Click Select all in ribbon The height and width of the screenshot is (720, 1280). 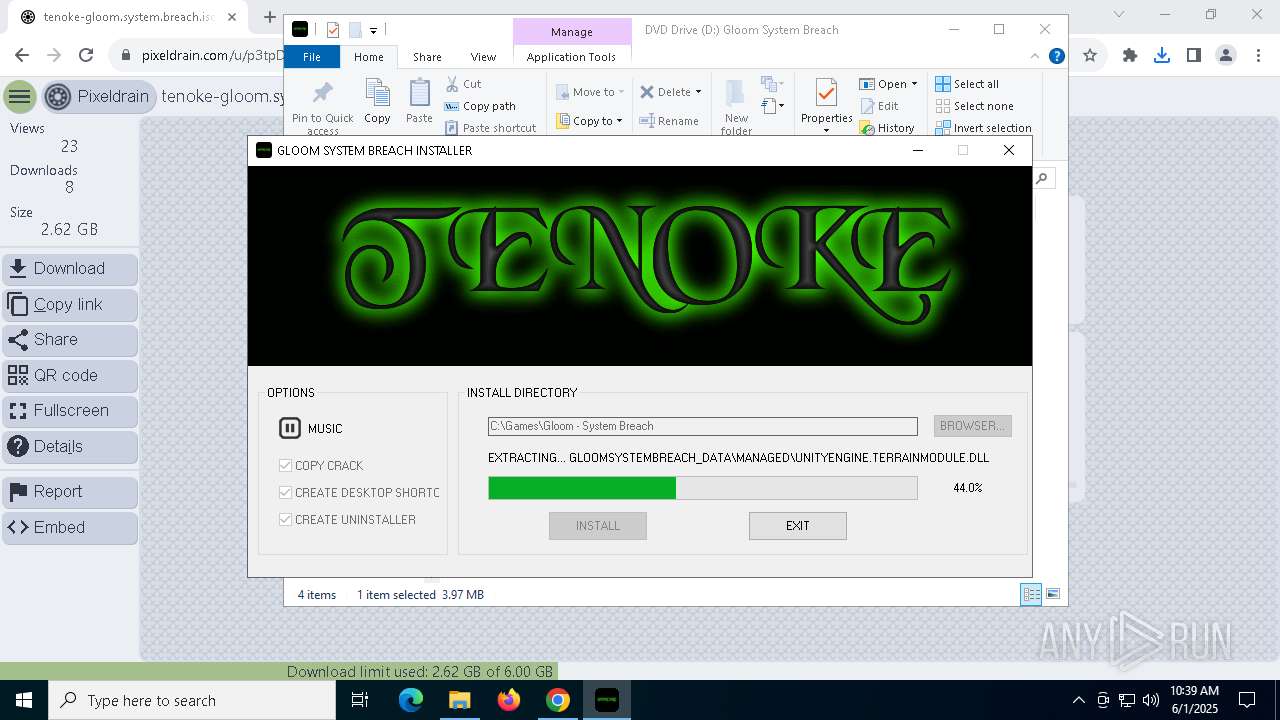point(967,84)
